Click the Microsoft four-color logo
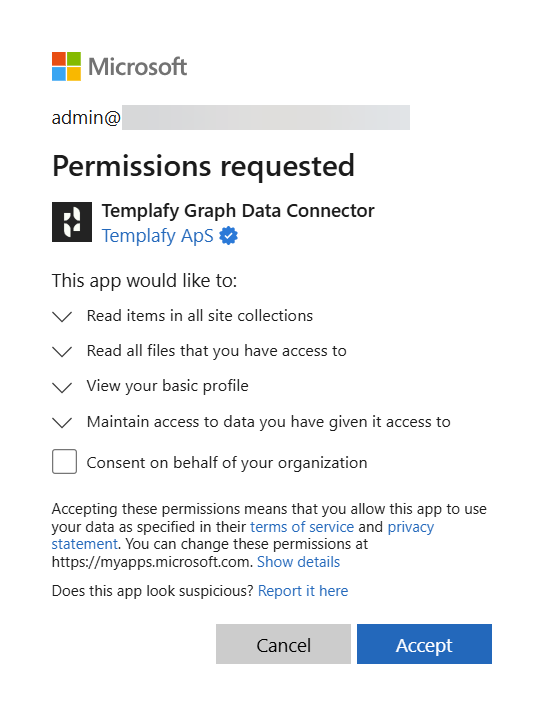Viewport: 545px width, 718px height. coord(66,66)
